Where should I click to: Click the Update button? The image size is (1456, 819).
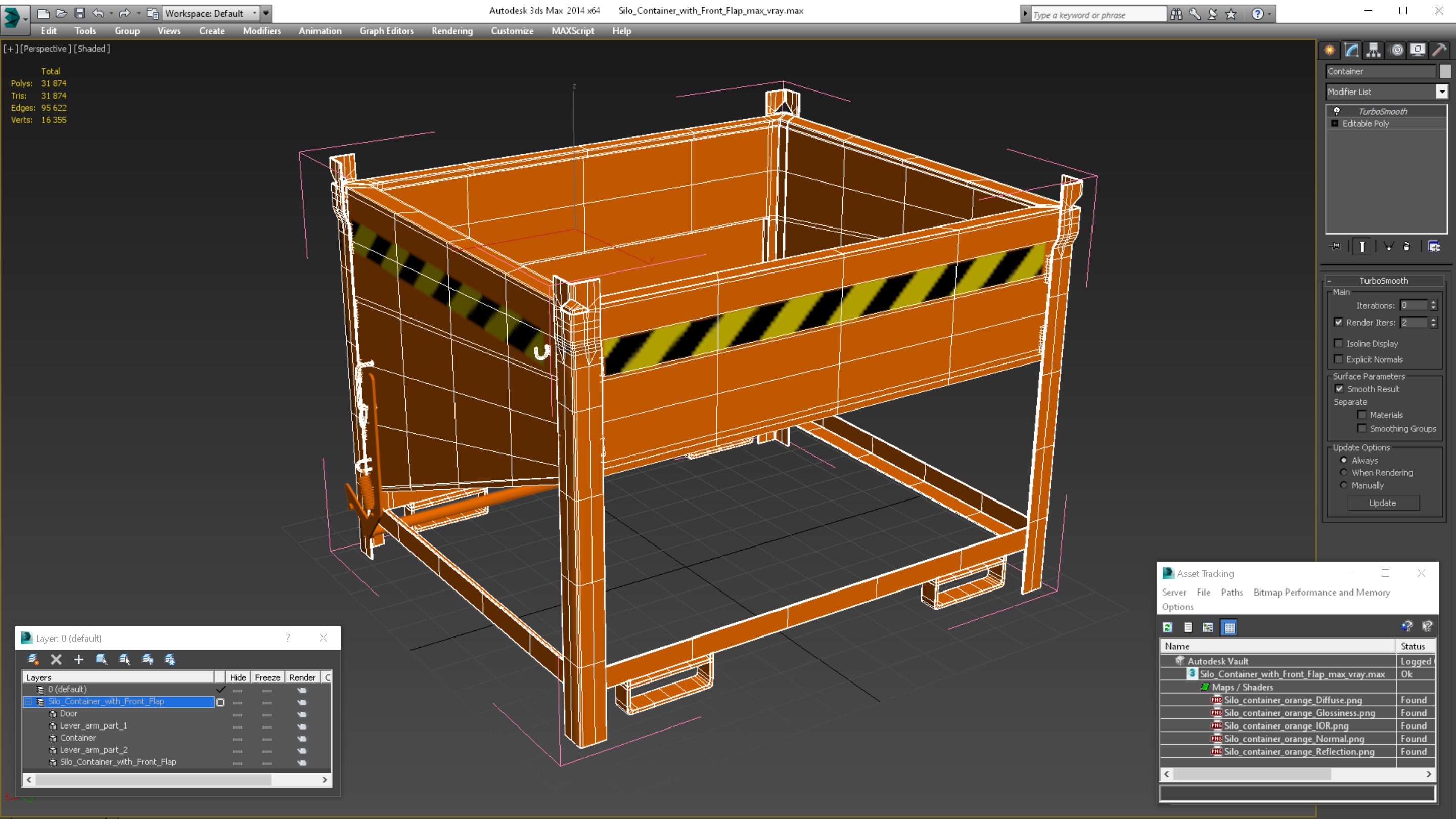[1383, 503]
